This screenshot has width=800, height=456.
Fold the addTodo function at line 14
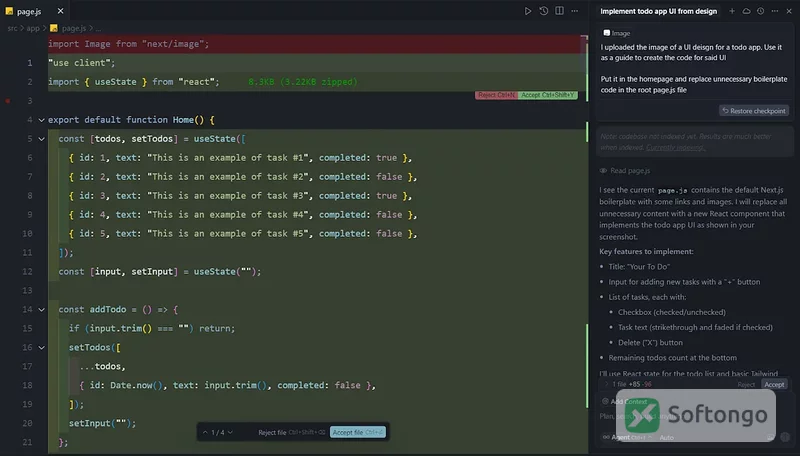(x=41, y=310)
